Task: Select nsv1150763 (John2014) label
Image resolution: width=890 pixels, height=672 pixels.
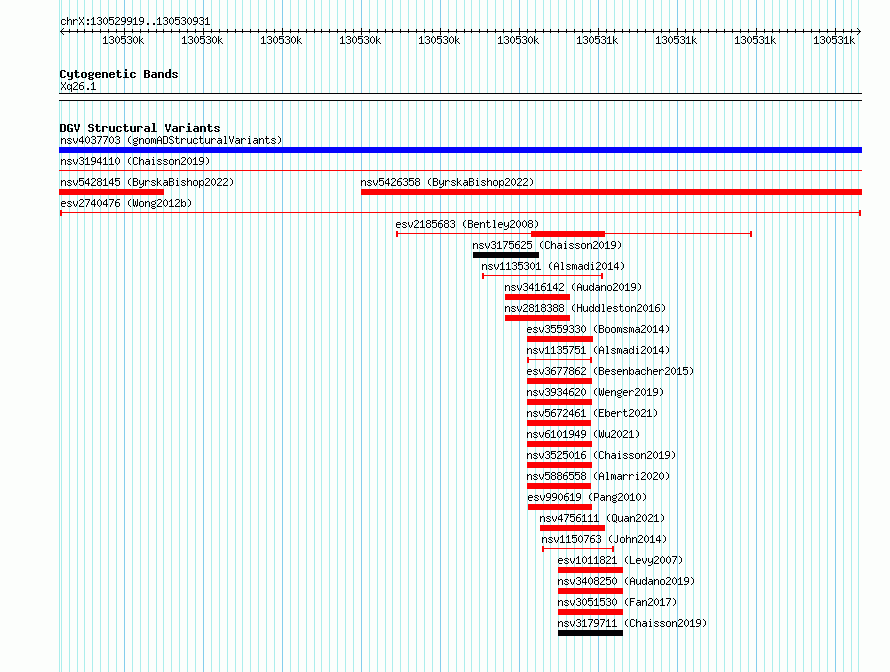Action: [x=604, y=539]
